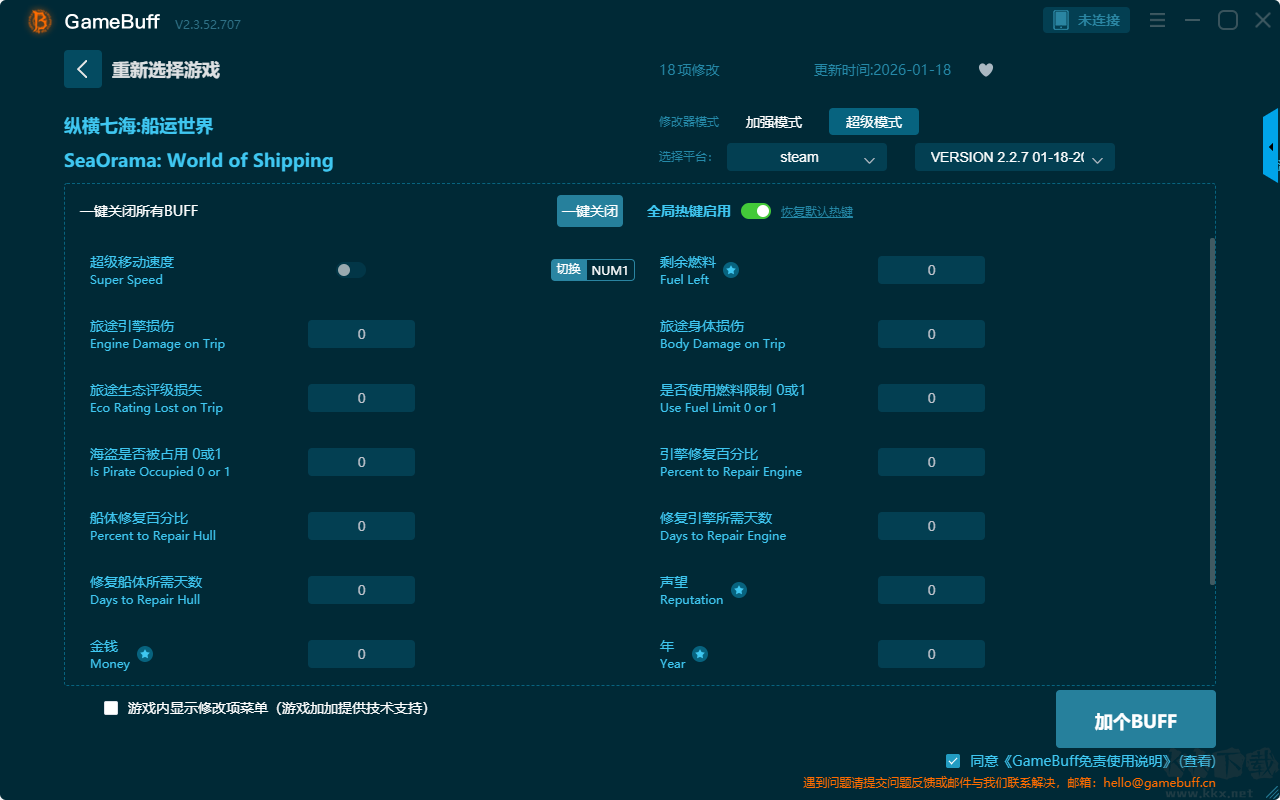Click the 切换 hotkey button

click(568, 270)
